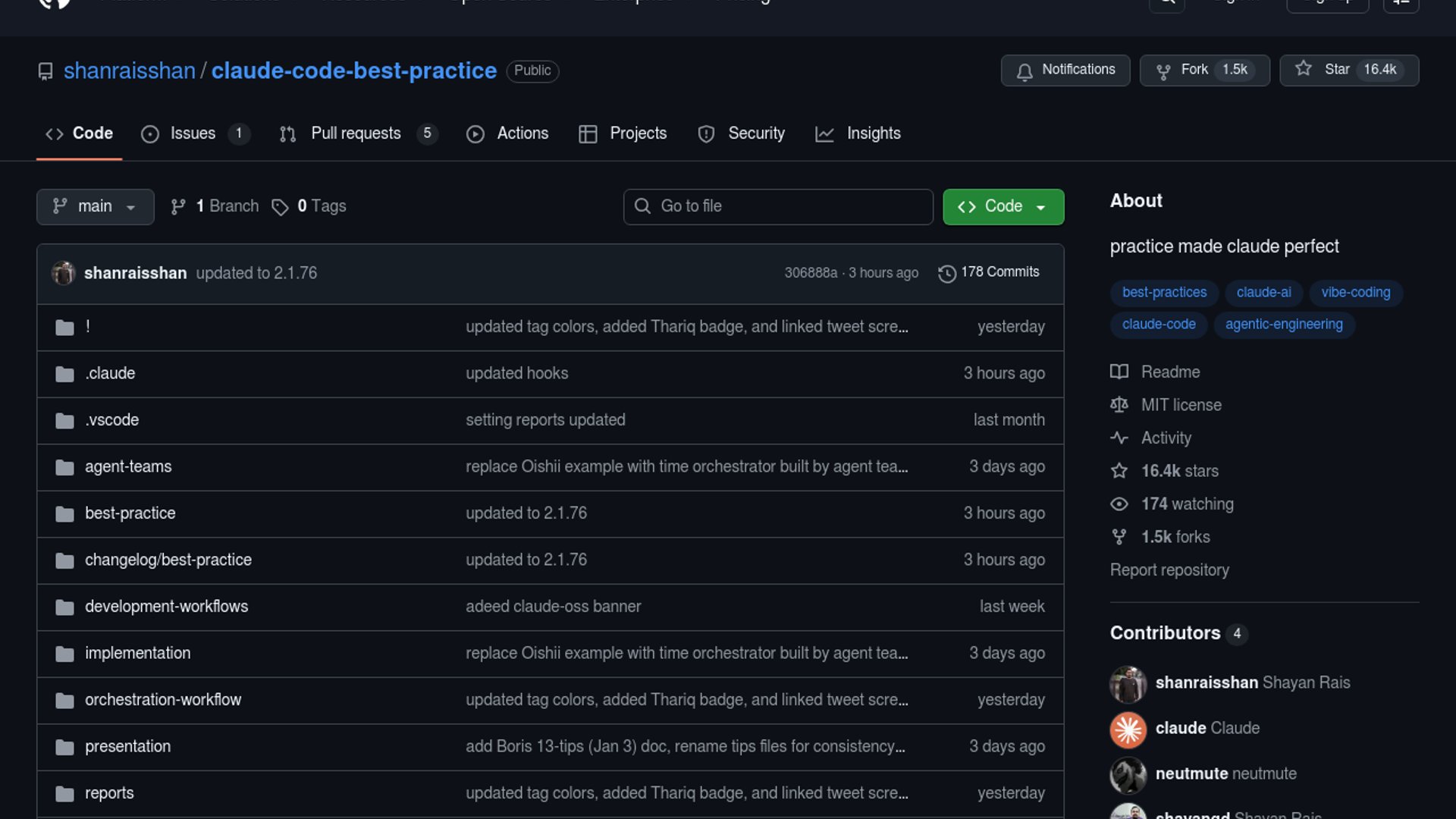The height and width of the screenshot is (819, 1456).
Task: Open the agent-teams folder
Action: point(128,467)
